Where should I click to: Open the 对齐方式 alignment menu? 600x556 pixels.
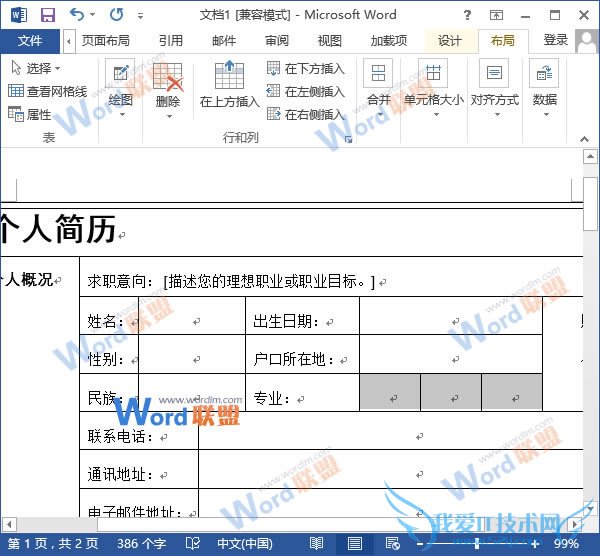pyautogui.click(x=495, y=88)
